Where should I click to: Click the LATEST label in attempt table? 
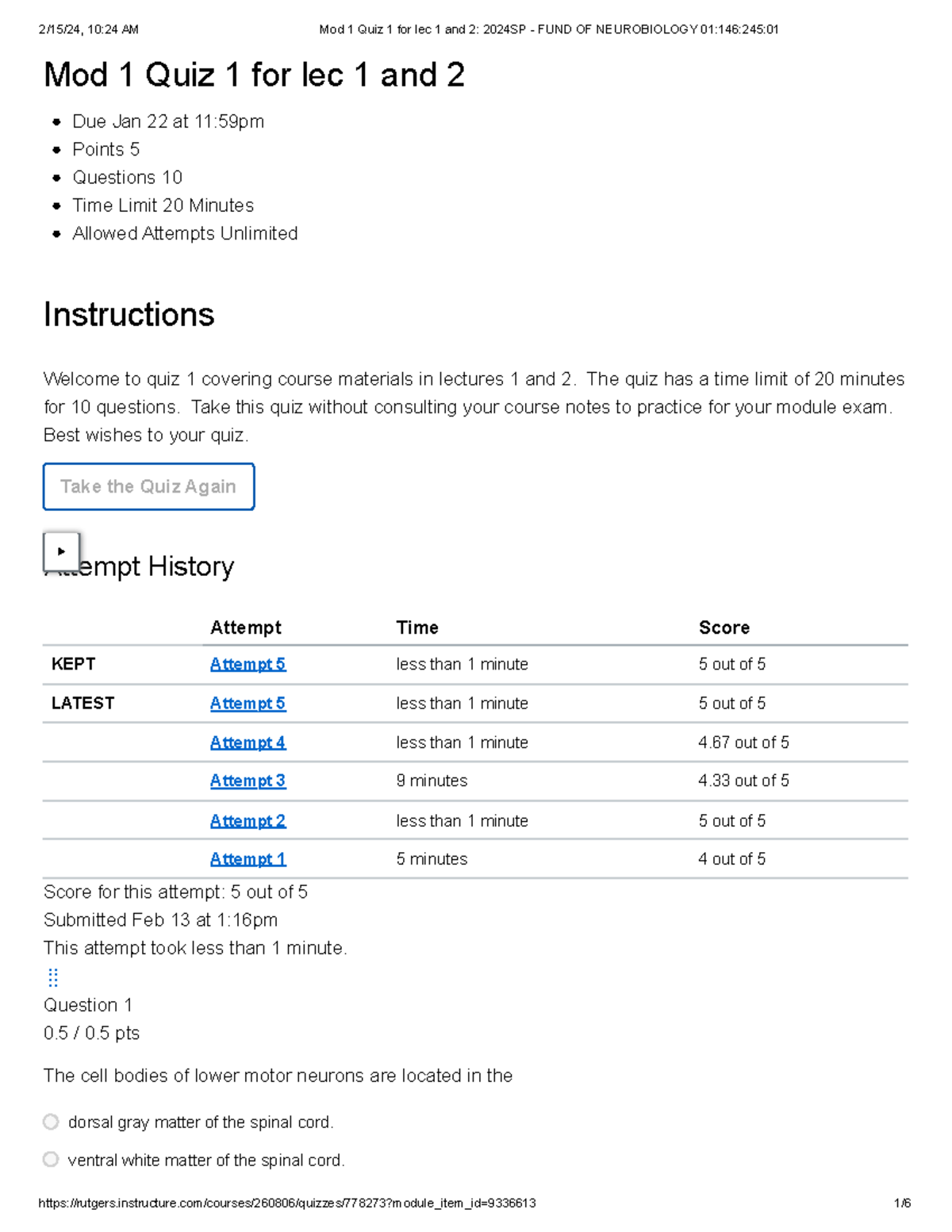click(83, 703)
